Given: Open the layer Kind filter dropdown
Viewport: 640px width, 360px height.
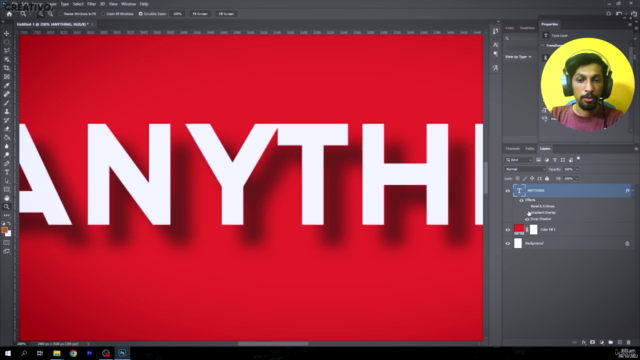Looking at the screenshot, I should [x=519, y=160].
